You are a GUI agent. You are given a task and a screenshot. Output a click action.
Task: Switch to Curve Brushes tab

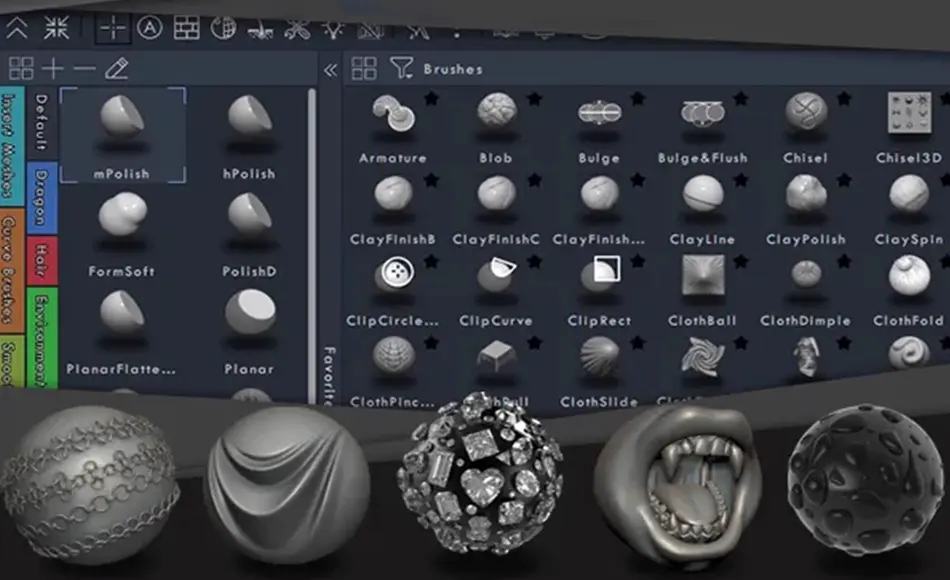point(12,270)
